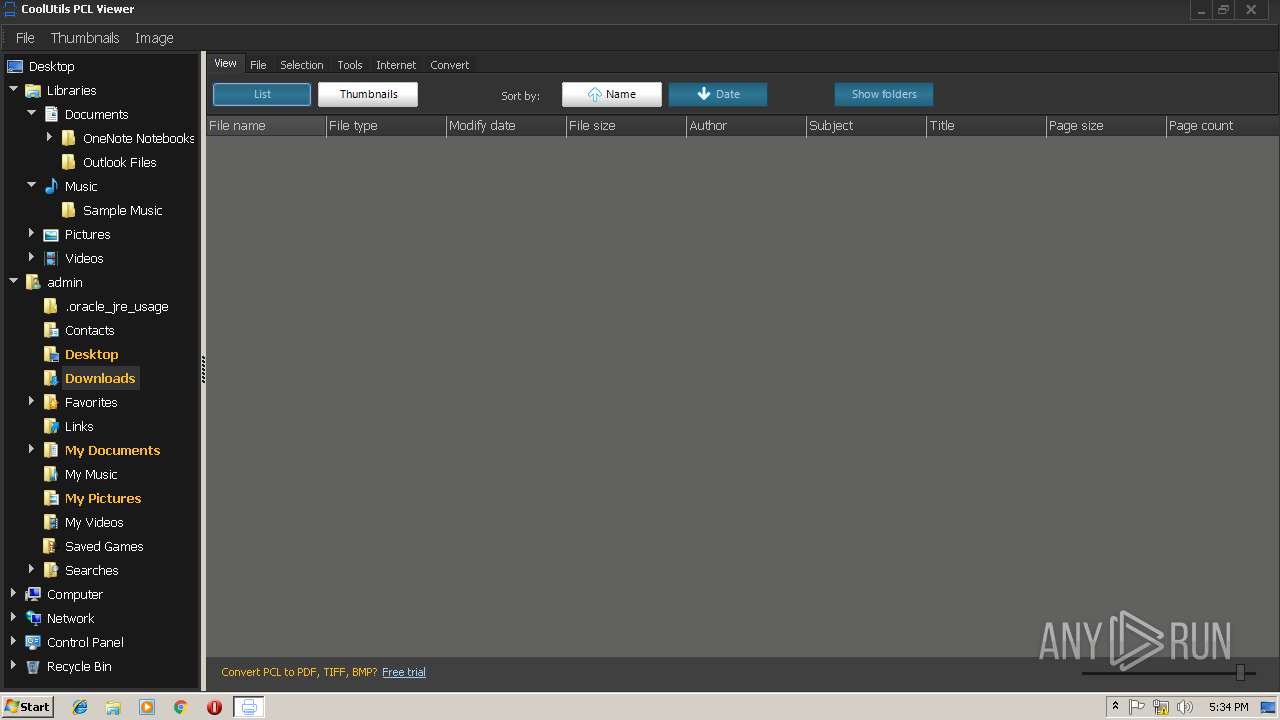
Task: Collapse the Music library node
Action: [x=31, y=186]
